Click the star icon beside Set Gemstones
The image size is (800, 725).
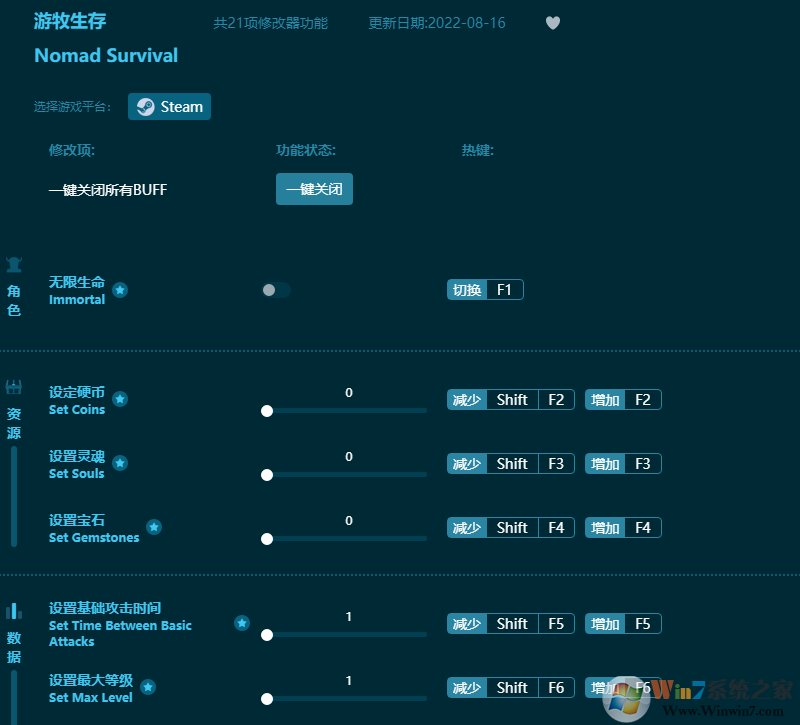click(154, 526)
